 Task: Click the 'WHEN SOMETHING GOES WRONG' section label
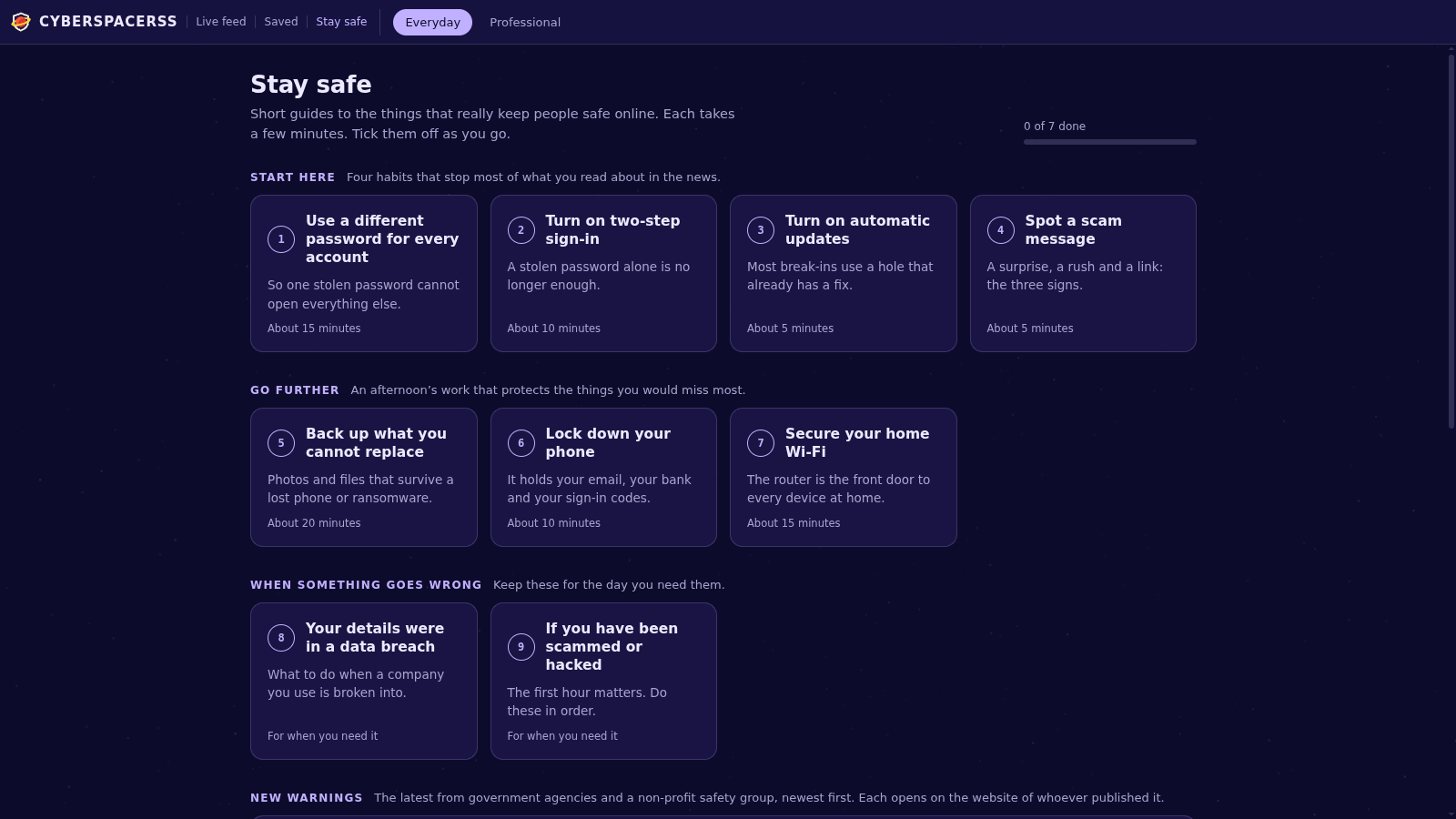tap(366, 585)
